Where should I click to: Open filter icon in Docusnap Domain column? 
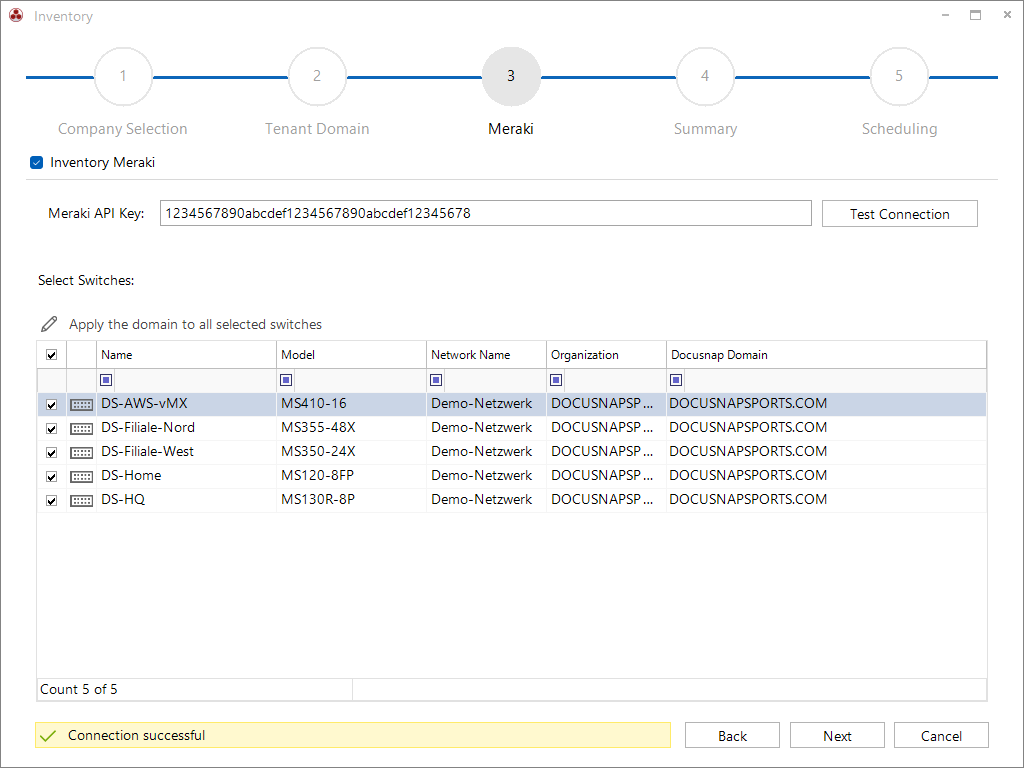coord(677,380)
